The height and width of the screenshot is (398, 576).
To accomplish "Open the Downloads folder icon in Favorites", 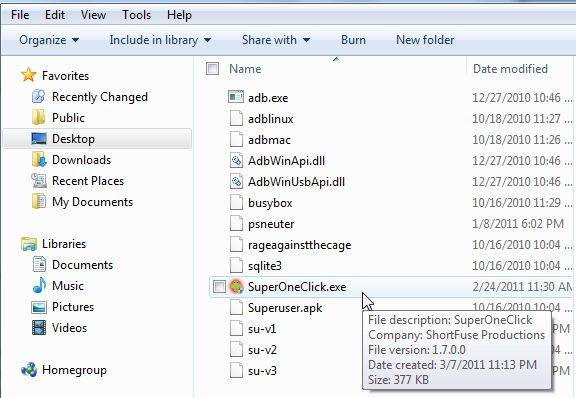I will click(x=39, y=159).
